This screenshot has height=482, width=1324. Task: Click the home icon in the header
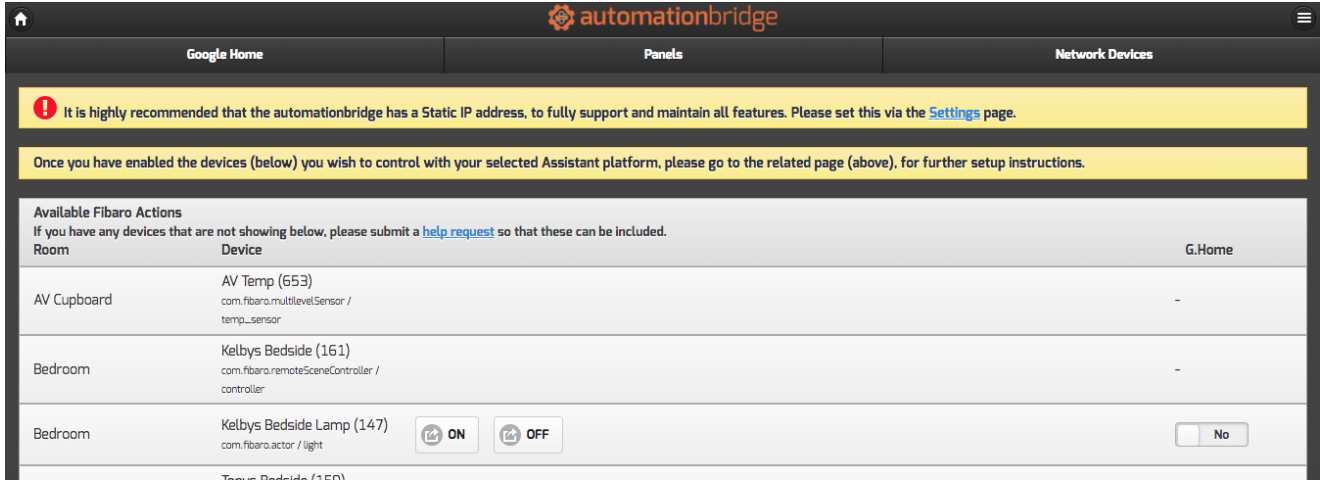click(x=20, y=19)
